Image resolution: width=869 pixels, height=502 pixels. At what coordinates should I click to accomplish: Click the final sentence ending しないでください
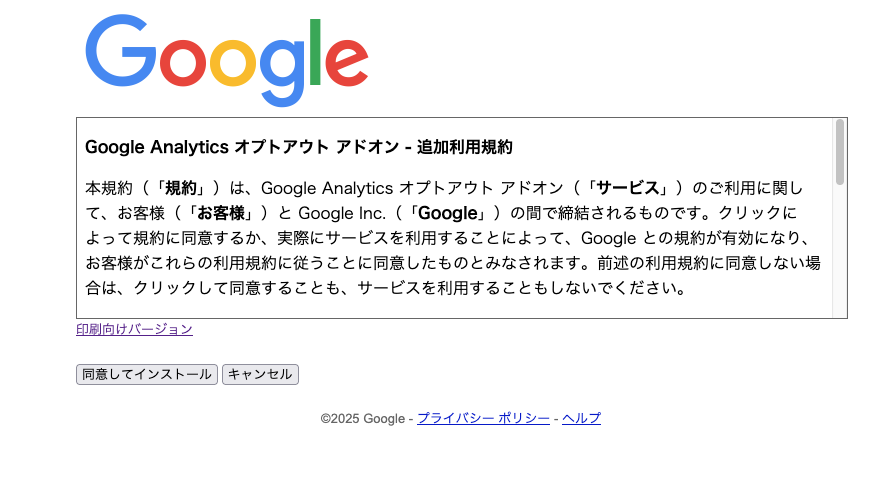(386, 288)
